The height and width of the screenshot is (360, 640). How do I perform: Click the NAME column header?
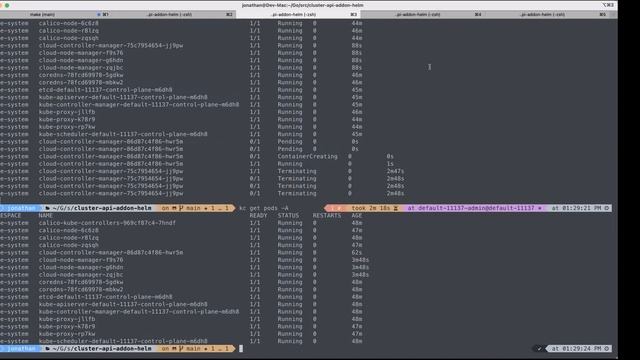pyautogui.click(x=46, y=216)
